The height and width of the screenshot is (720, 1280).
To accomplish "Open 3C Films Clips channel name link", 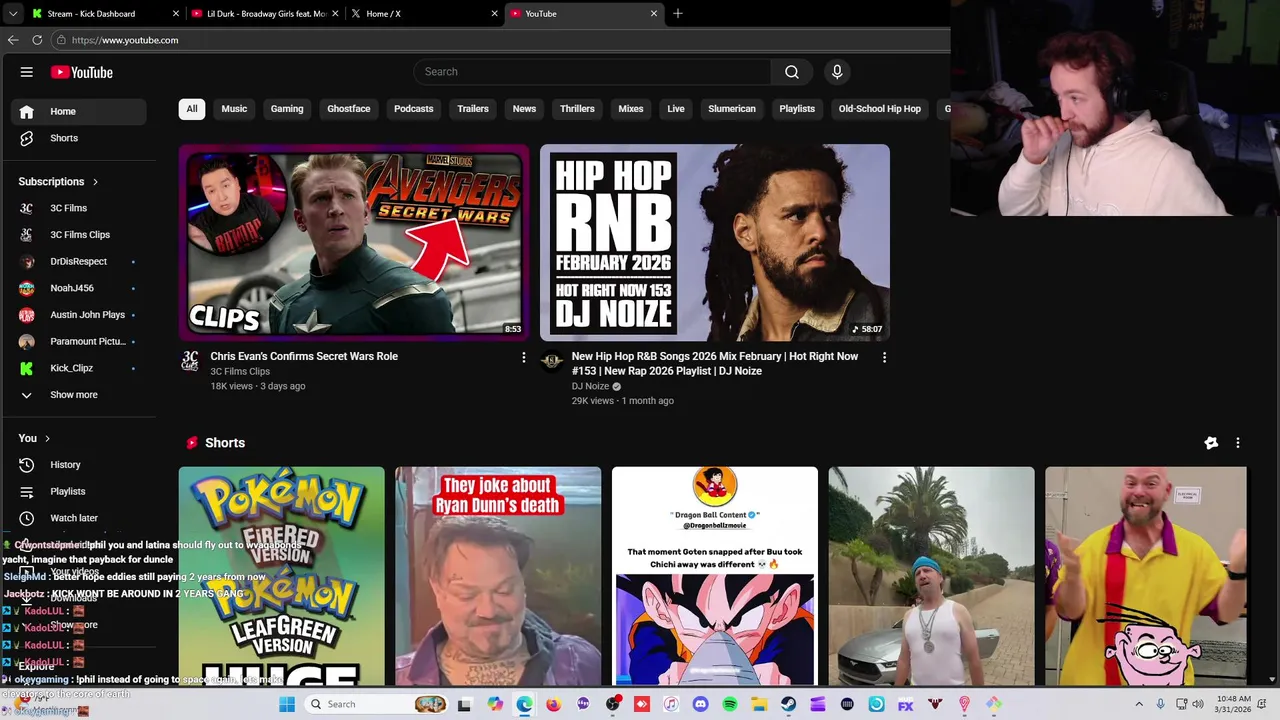I will [240, 371].
